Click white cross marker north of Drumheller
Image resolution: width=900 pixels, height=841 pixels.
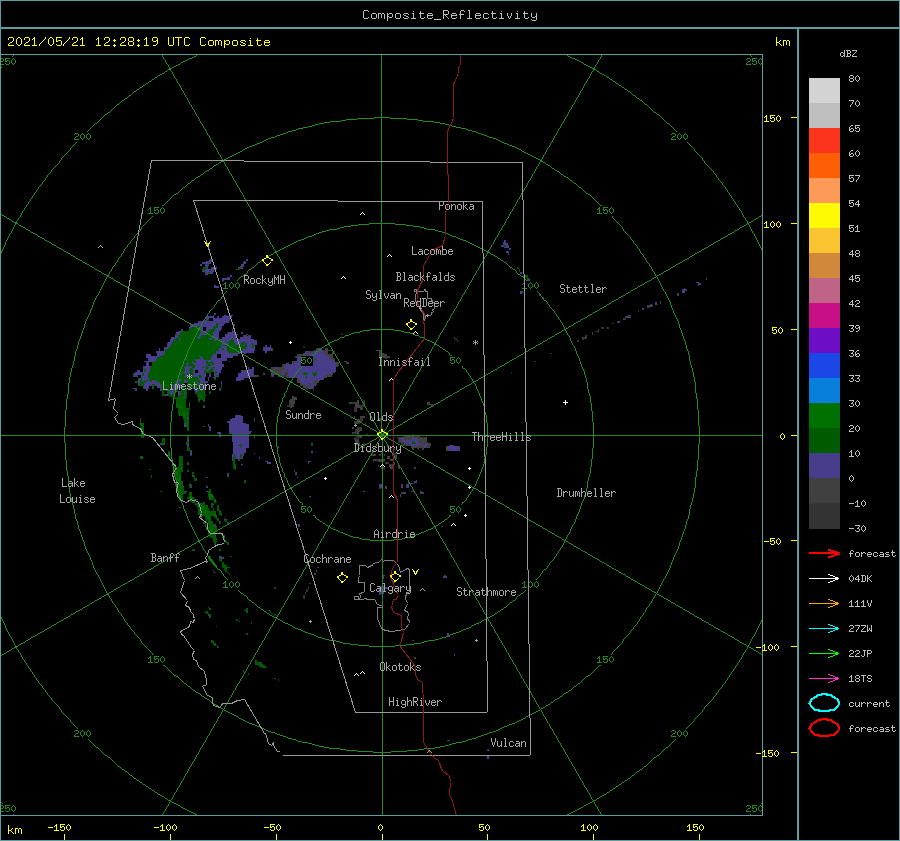tap(565, 402)
